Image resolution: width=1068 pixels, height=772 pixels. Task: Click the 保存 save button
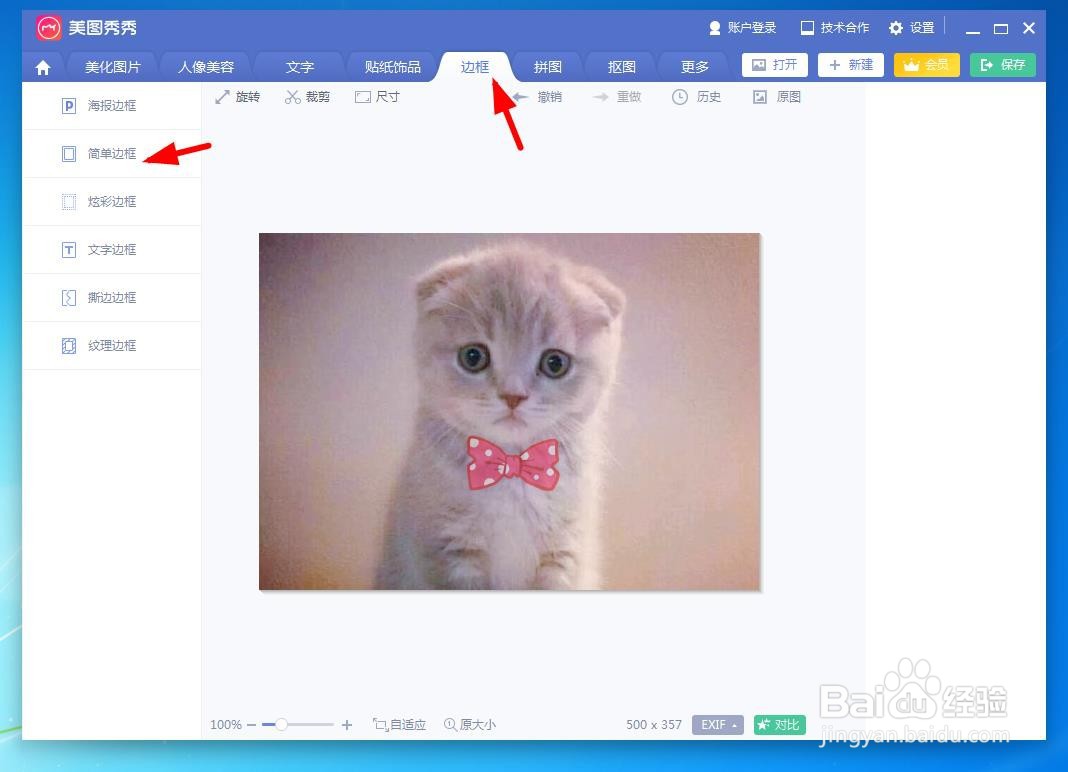pos(1003,65)
